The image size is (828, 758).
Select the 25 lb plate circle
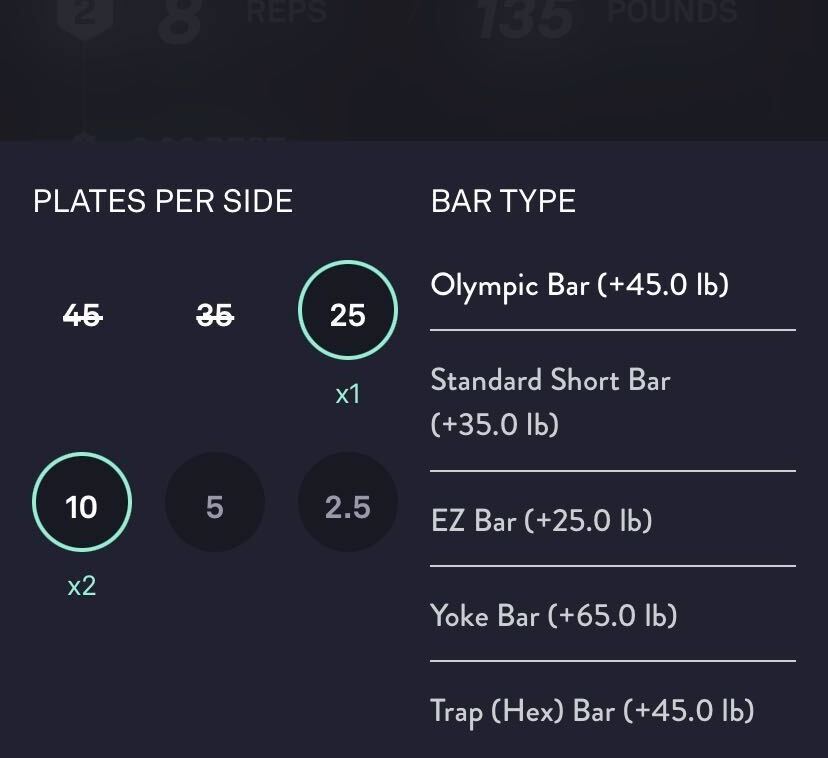[x=348, y=315]
